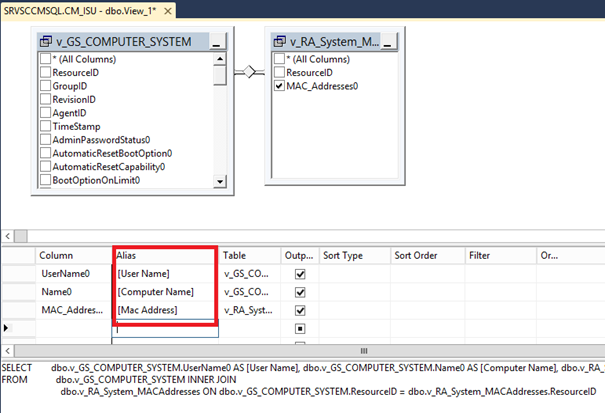The image size is (605, 413).
Task: Check All Columns in v_GS_COMPUTER_SYSTEM
Action: click(46, 59)
